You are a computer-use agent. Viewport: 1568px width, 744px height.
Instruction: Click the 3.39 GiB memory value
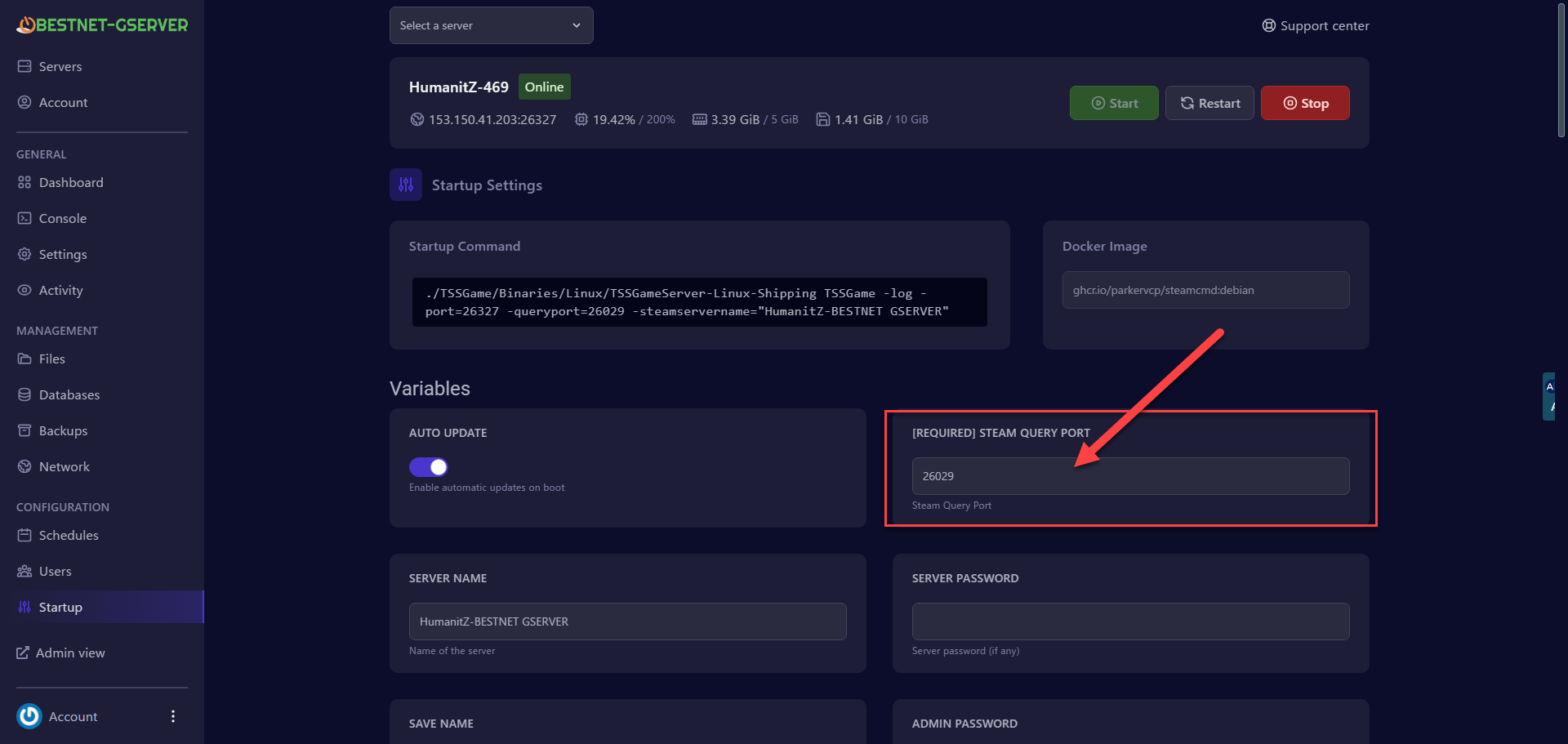[x=735, y=119]
